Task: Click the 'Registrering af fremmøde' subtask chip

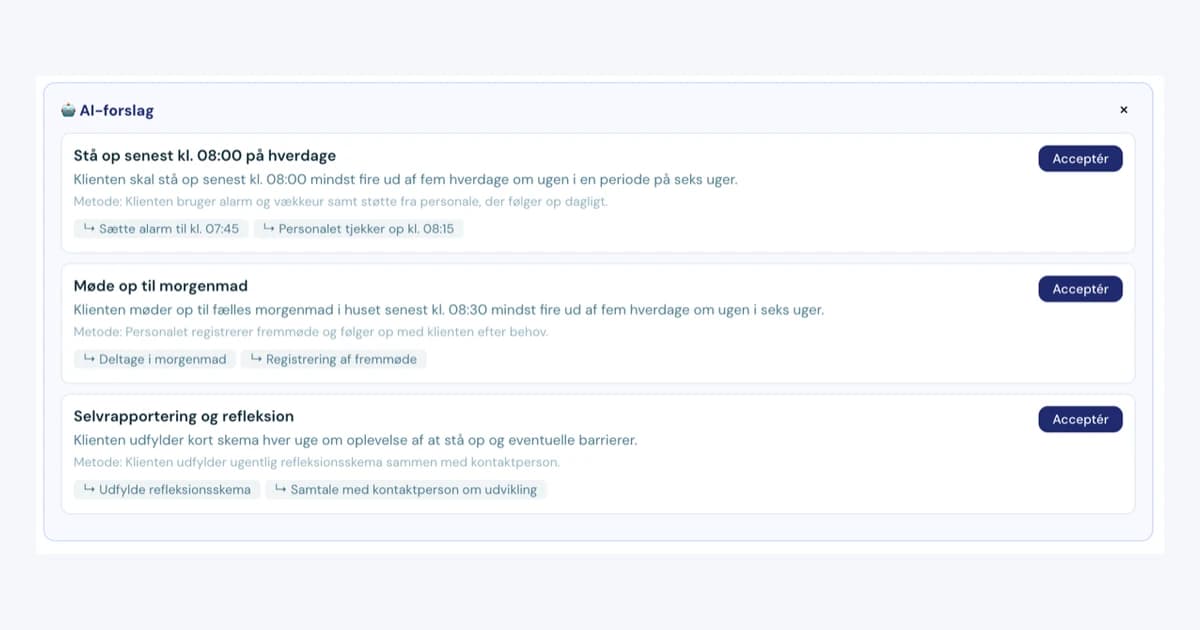Action: click(x=334, y=359)
